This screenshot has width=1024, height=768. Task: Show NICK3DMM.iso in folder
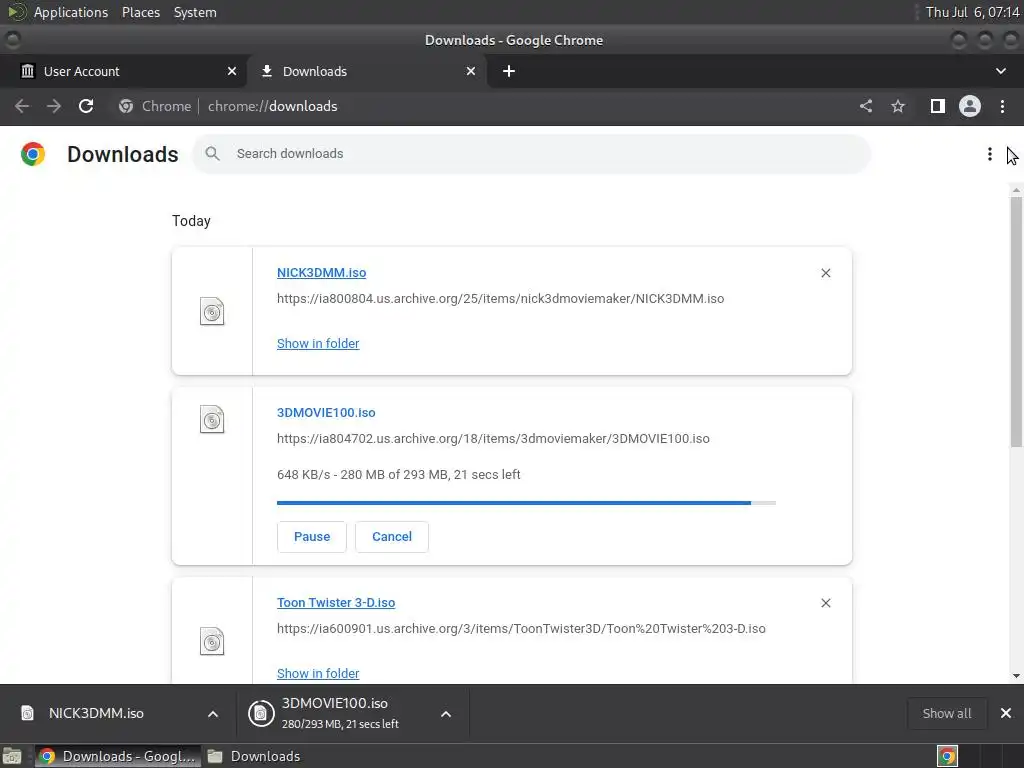coord(318,344)
